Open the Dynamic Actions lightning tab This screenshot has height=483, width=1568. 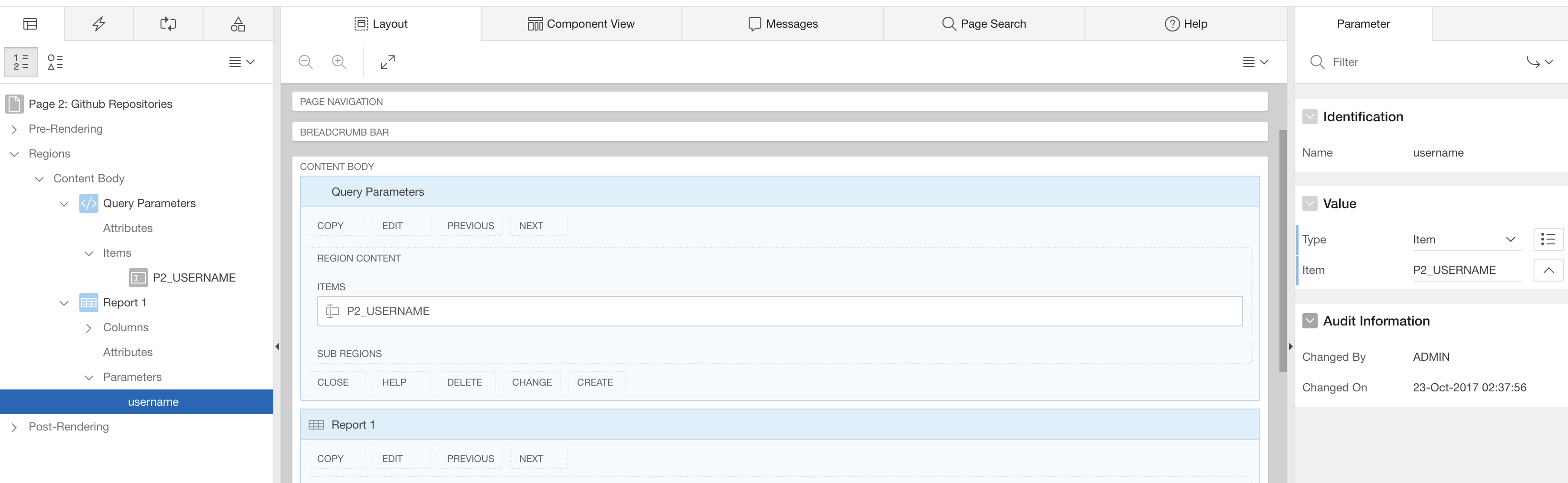click(x=98, y=24)
